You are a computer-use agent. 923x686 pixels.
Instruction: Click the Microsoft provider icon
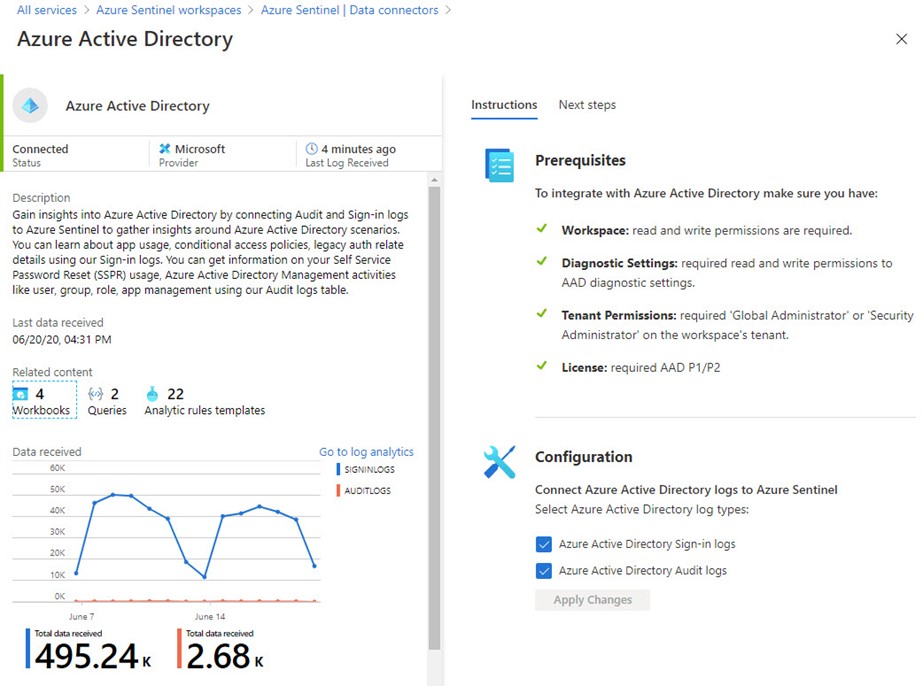click(x=165, y=149)
